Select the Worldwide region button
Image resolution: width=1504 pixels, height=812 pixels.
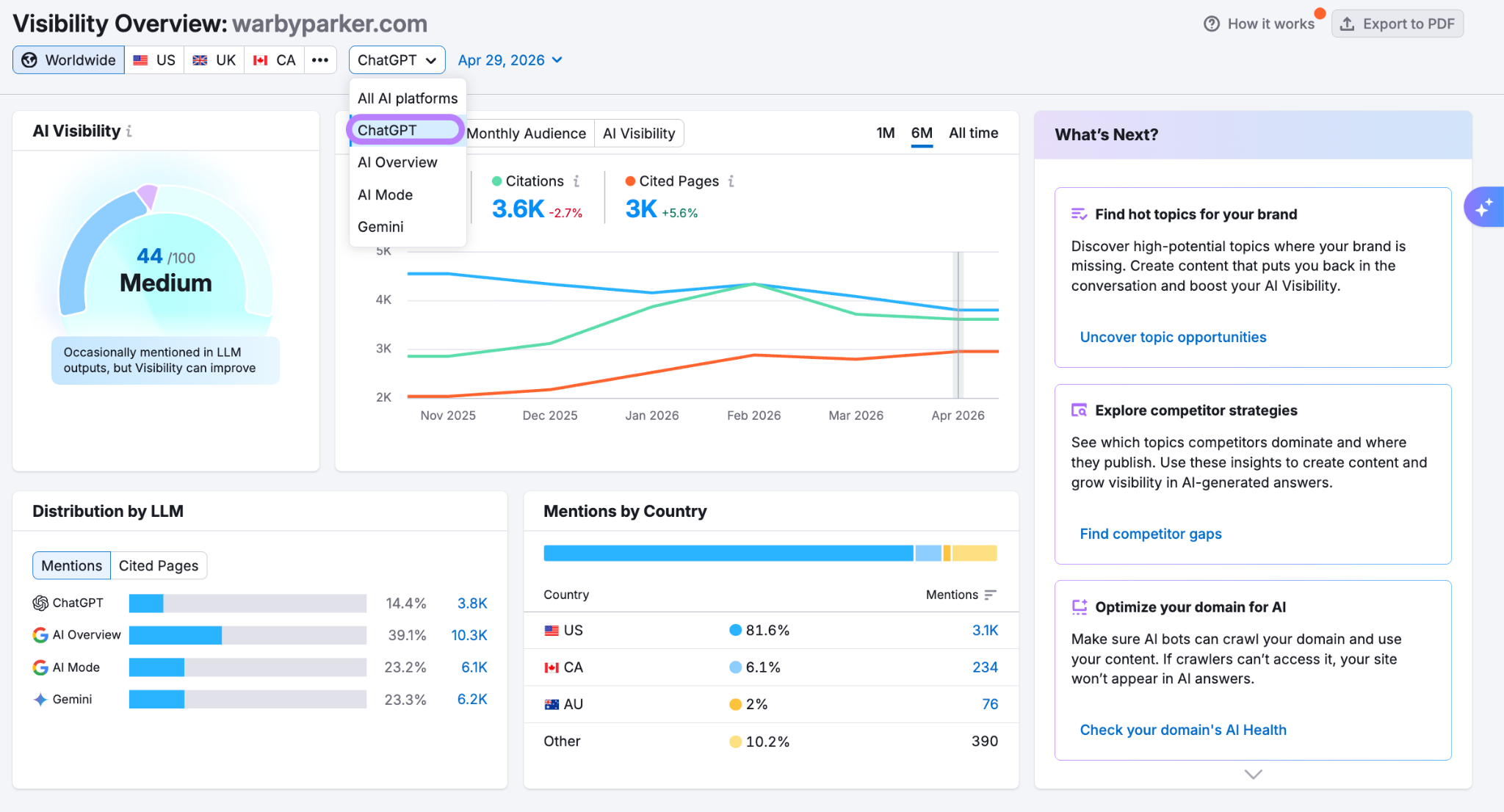pyautogui.click(x=68, y=60)
